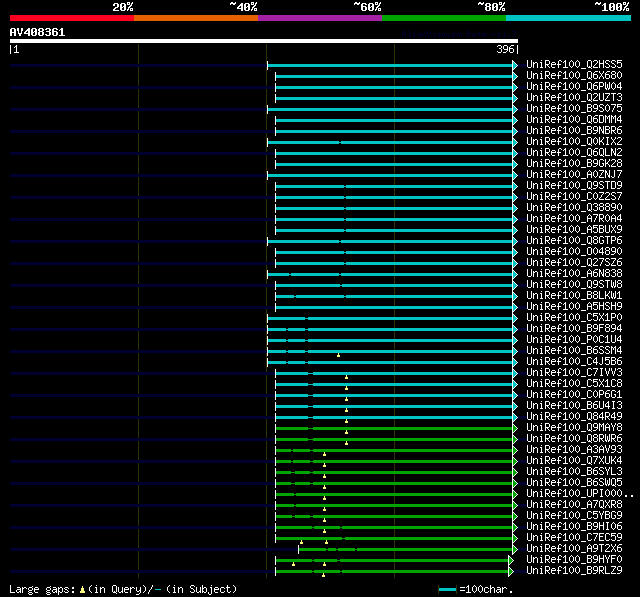Select the truncated UniRef100_UPI000.. label

tap(580, 494)
